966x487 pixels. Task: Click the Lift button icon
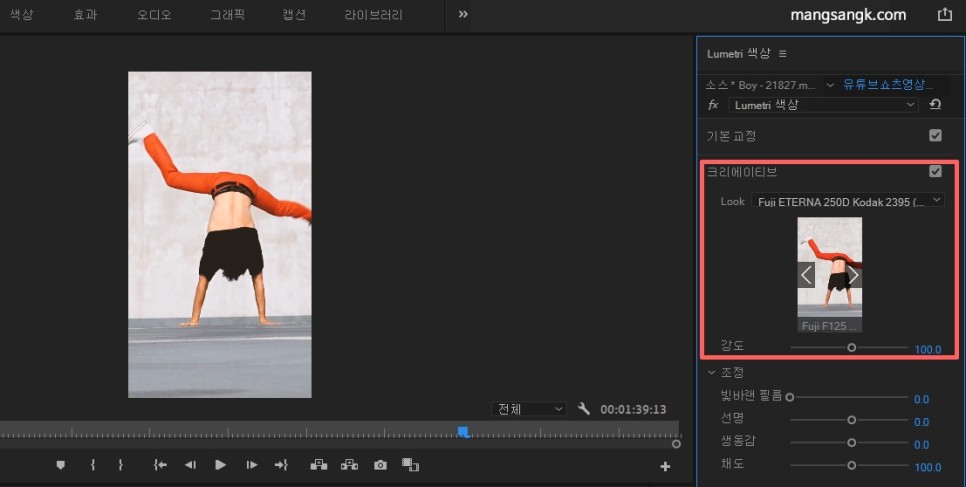319,465
